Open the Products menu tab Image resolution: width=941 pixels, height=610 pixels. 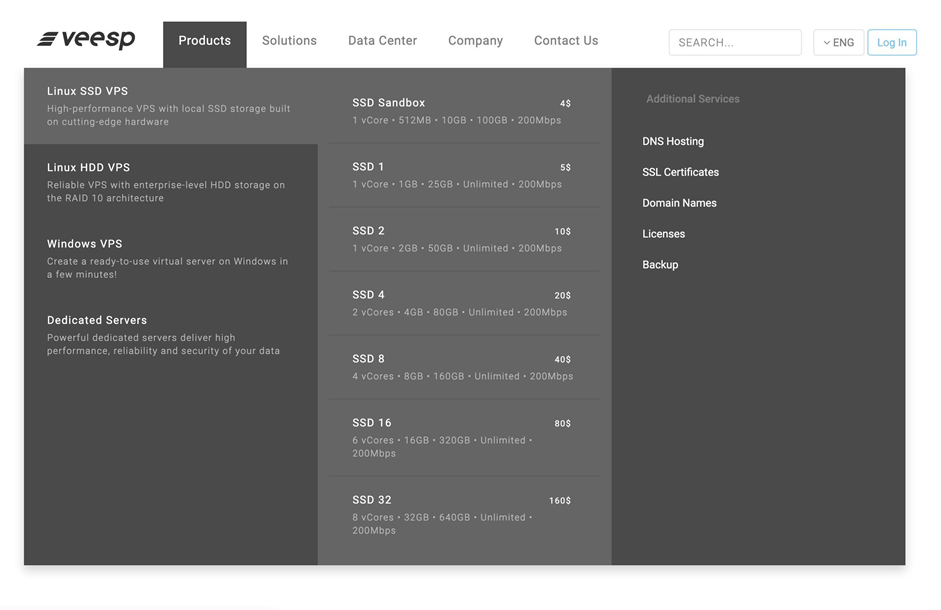[x=205, y=44]
